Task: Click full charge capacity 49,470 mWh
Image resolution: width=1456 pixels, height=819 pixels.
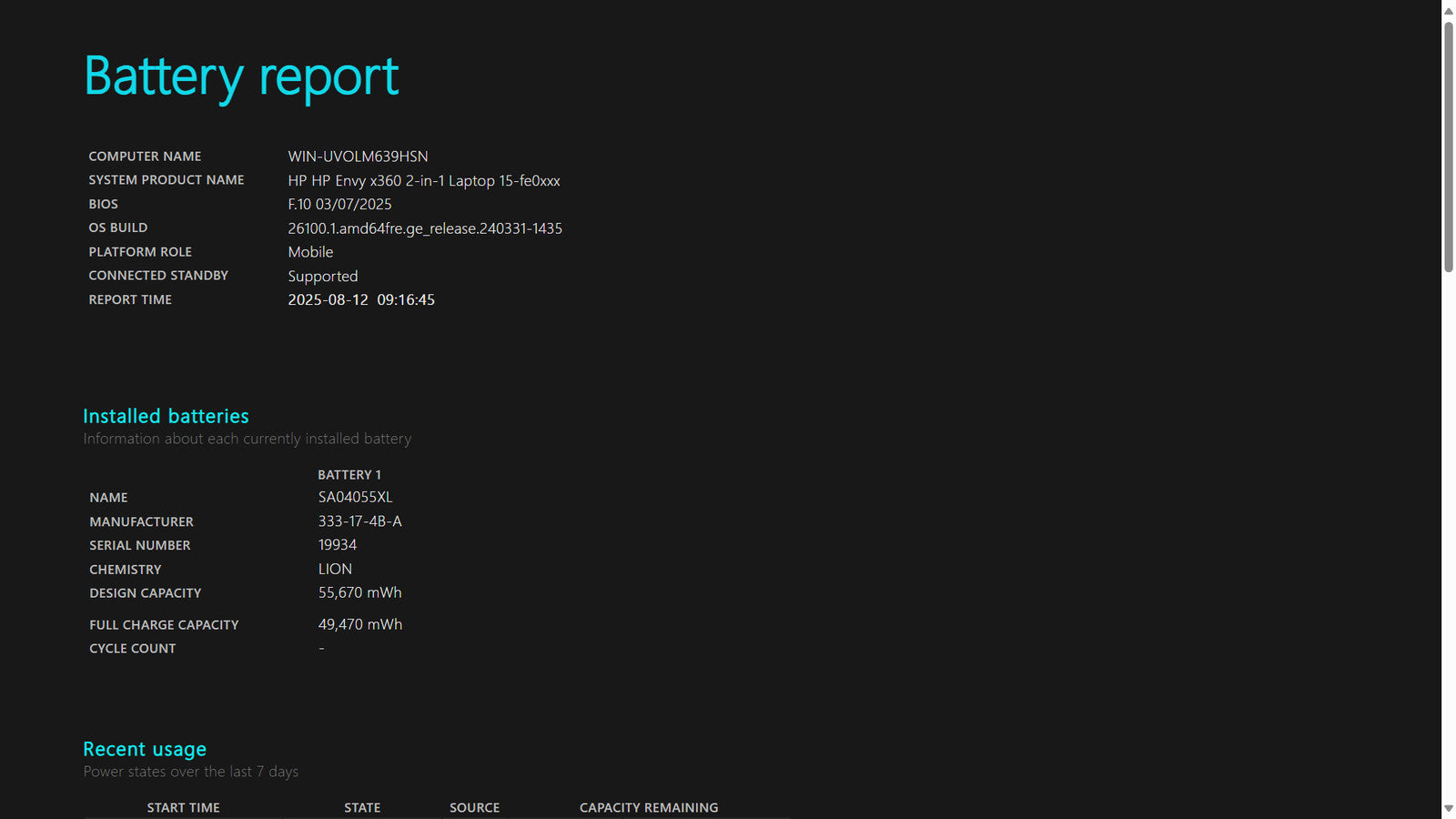Action: pyautogui.click(x=359, y=624)
